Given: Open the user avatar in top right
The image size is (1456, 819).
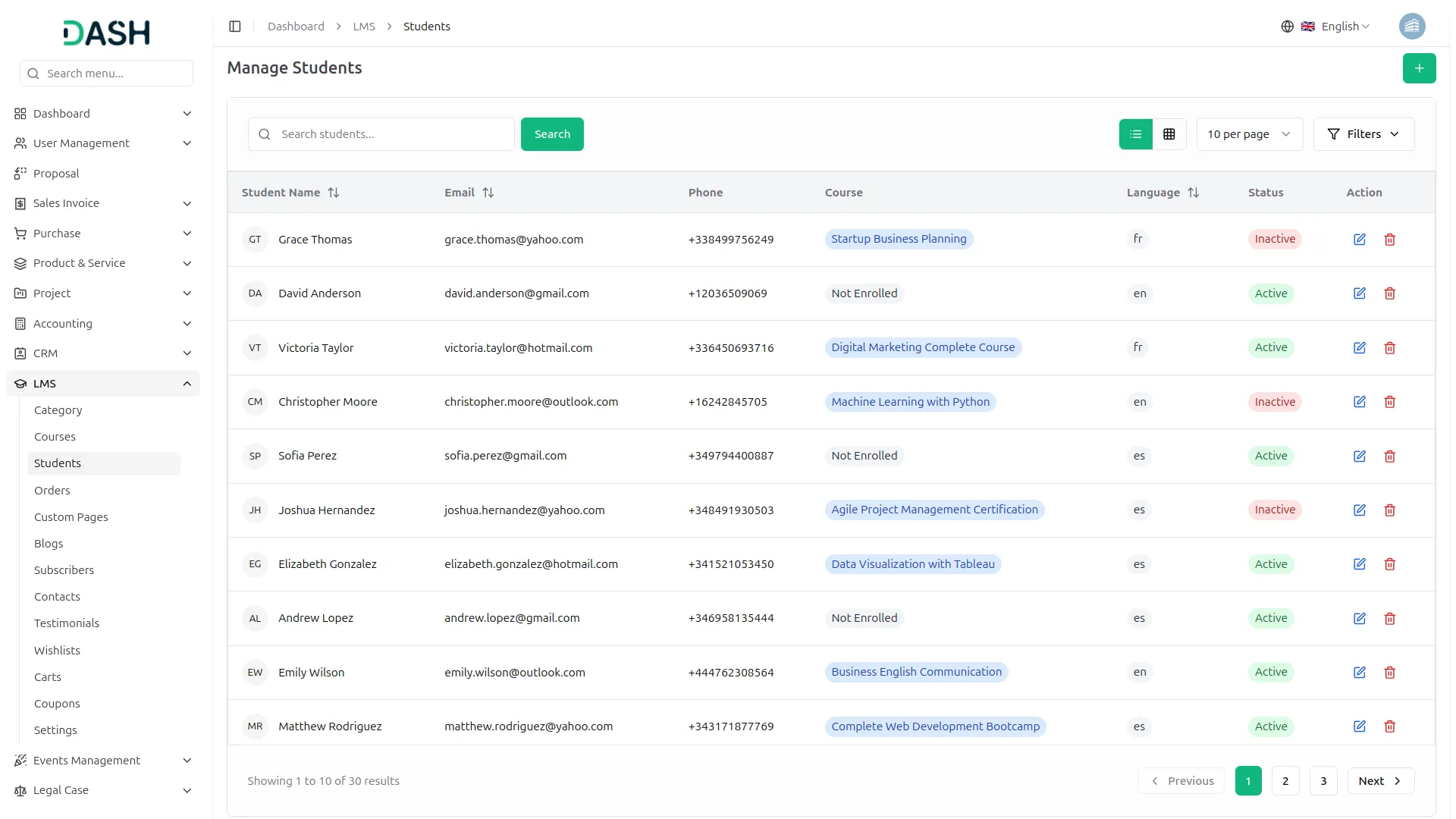Looking at the screenshot, I should click(x=1411, y=27).
